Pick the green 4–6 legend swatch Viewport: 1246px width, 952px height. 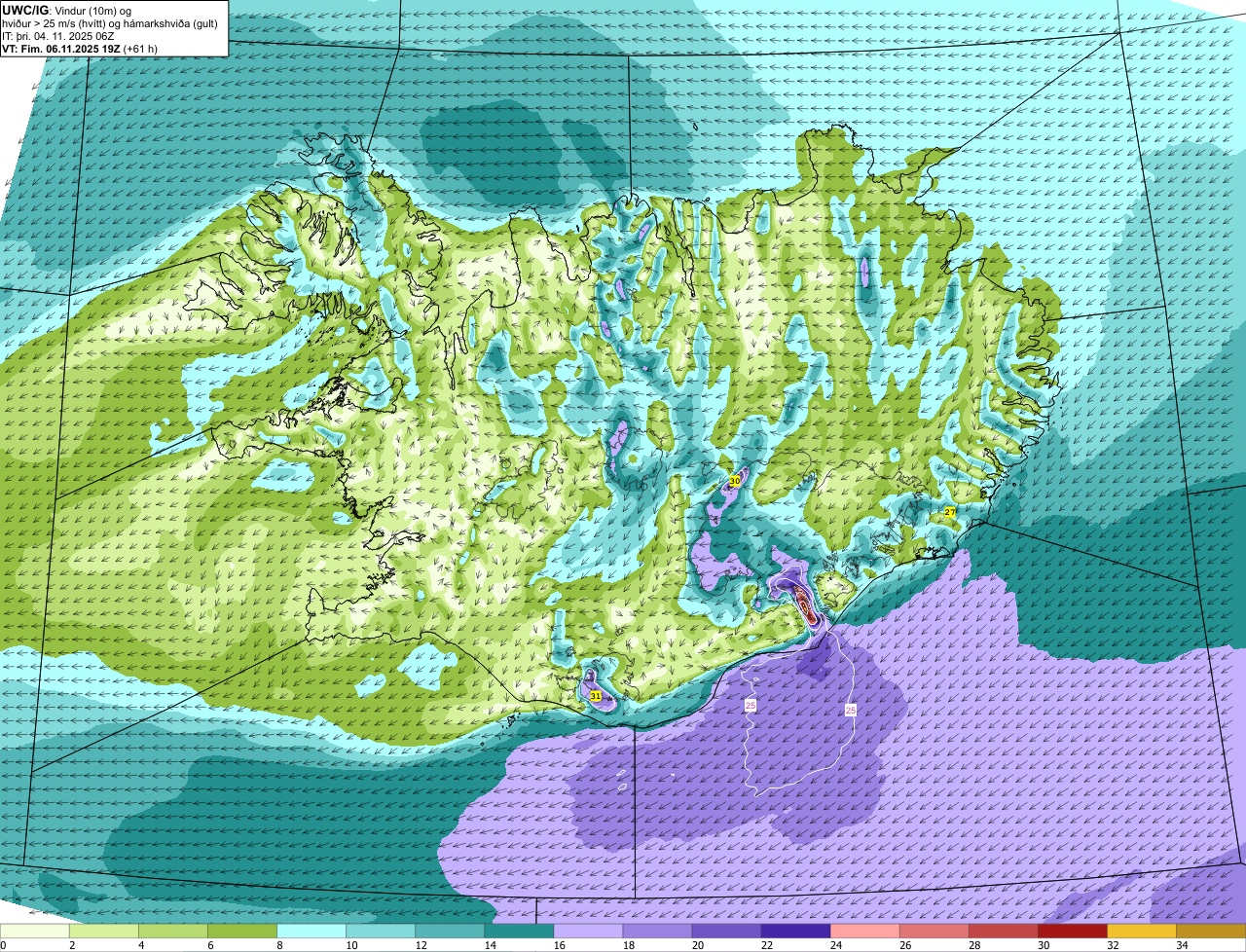(173, 932)
